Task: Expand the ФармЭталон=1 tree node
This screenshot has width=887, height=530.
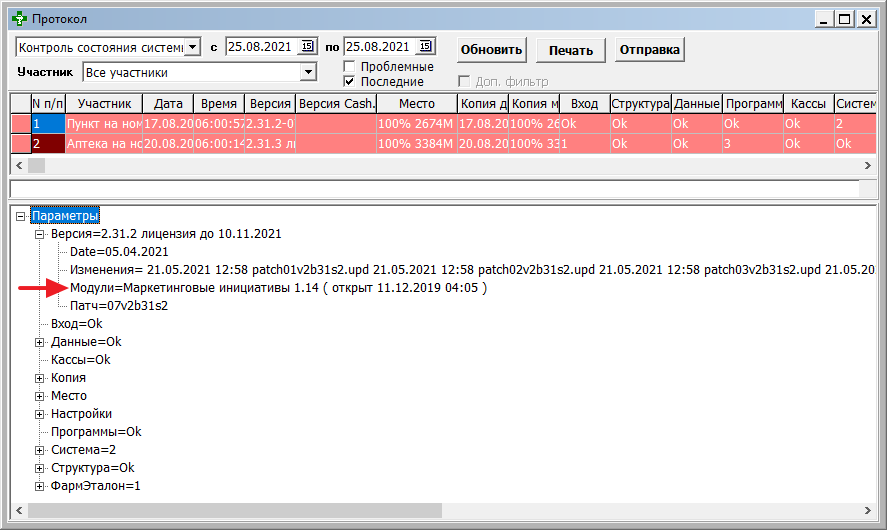Action: 40,486
